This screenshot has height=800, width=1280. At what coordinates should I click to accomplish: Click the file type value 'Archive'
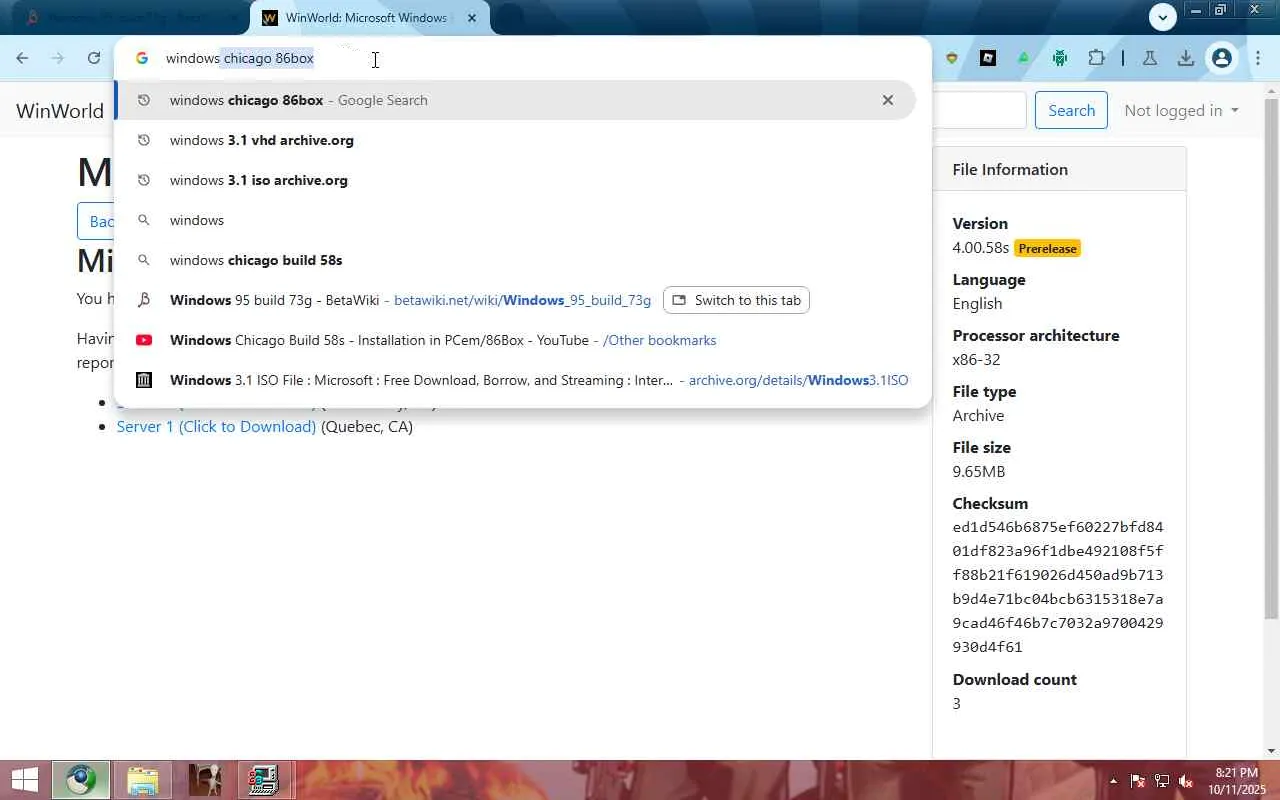click(978, 415)
